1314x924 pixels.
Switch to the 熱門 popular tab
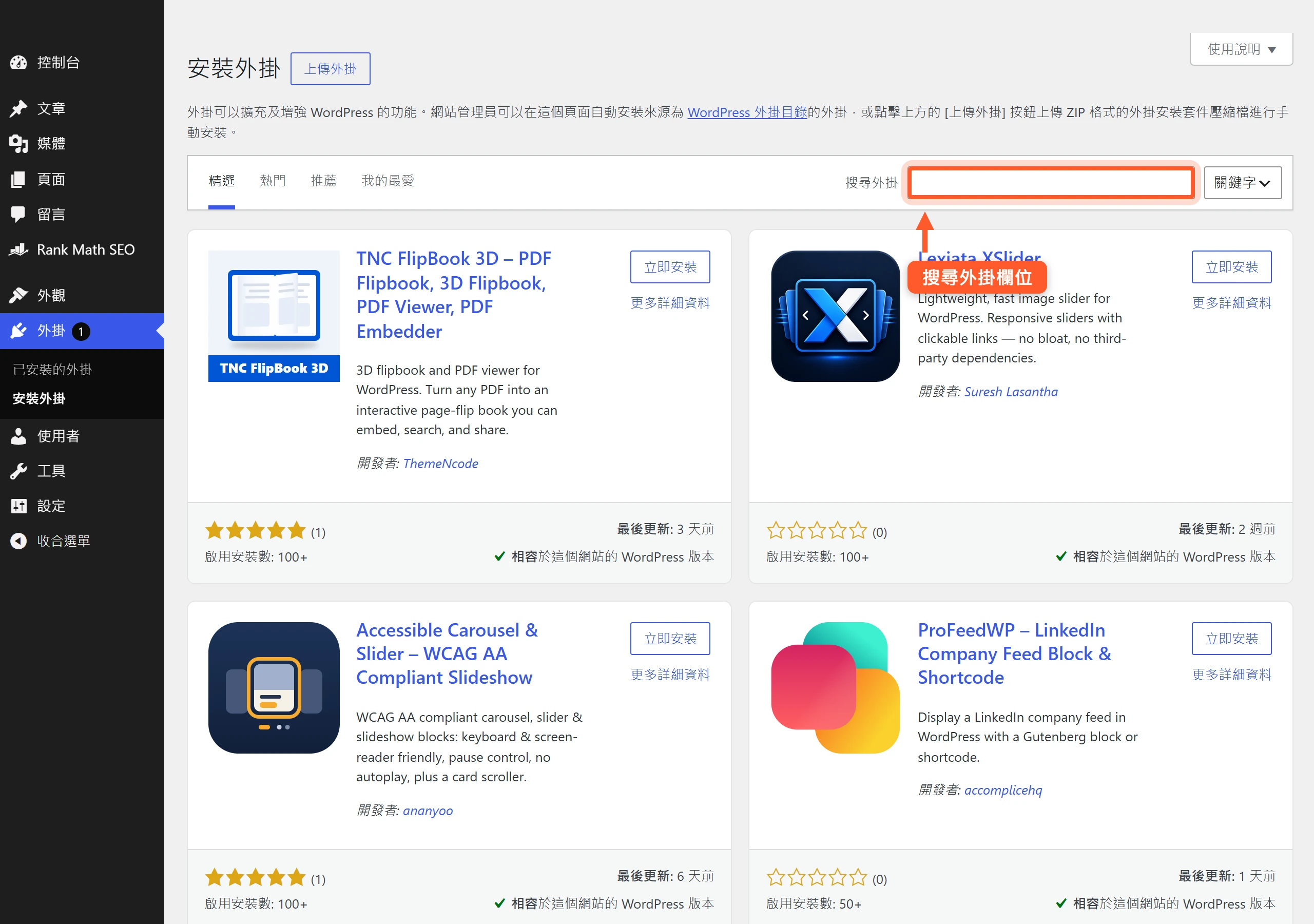point(273,181)
